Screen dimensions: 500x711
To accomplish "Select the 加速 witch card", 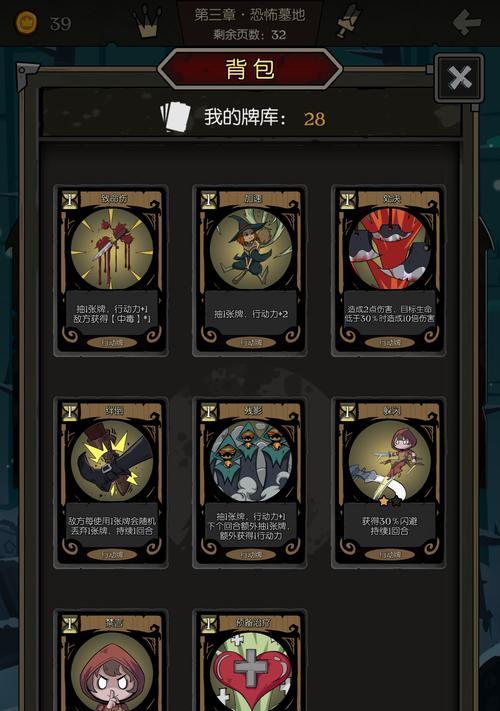I will tap(250, 271).
